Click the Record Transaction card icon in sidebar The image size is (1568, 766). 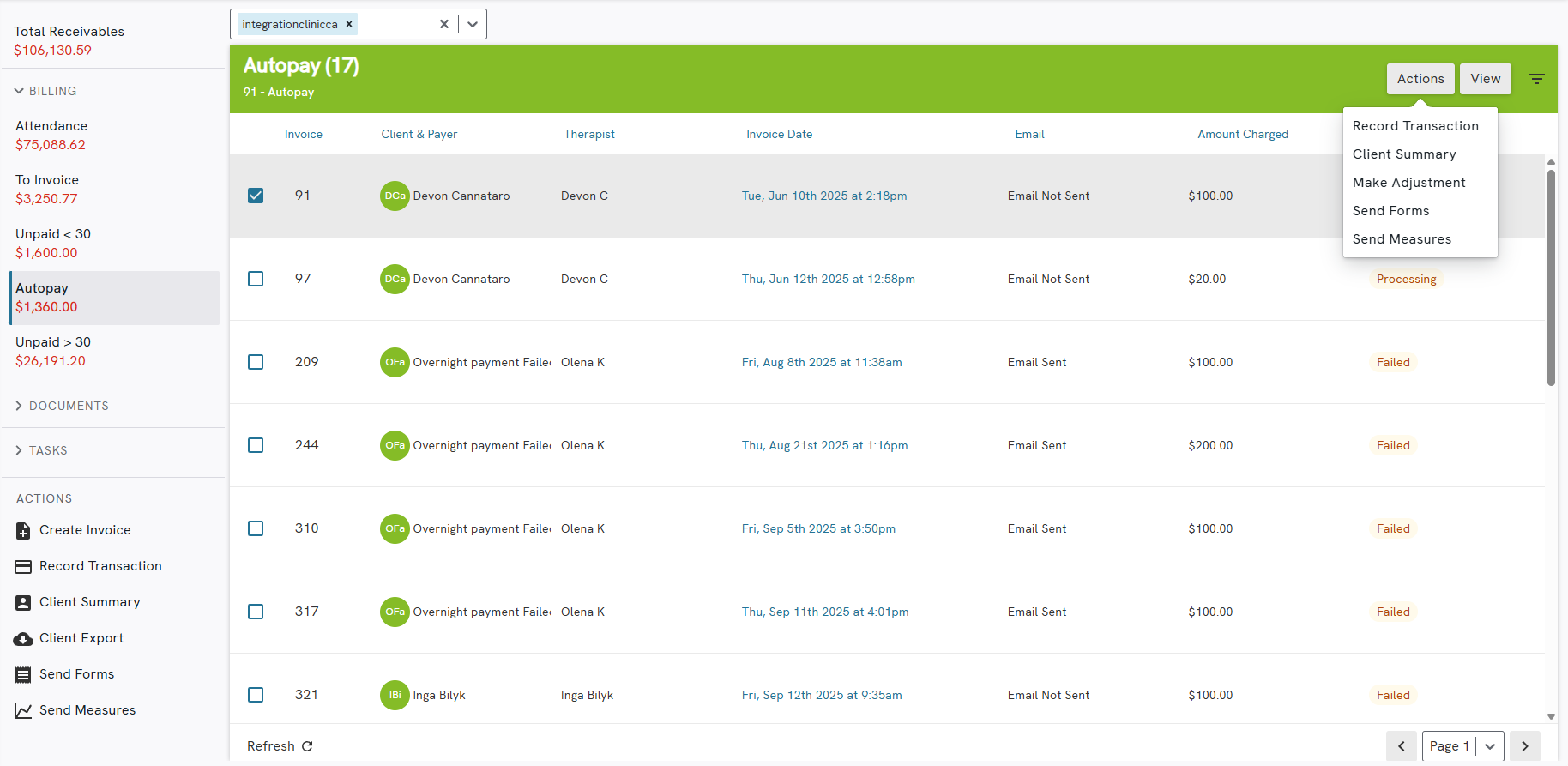[x=23, y=567]
